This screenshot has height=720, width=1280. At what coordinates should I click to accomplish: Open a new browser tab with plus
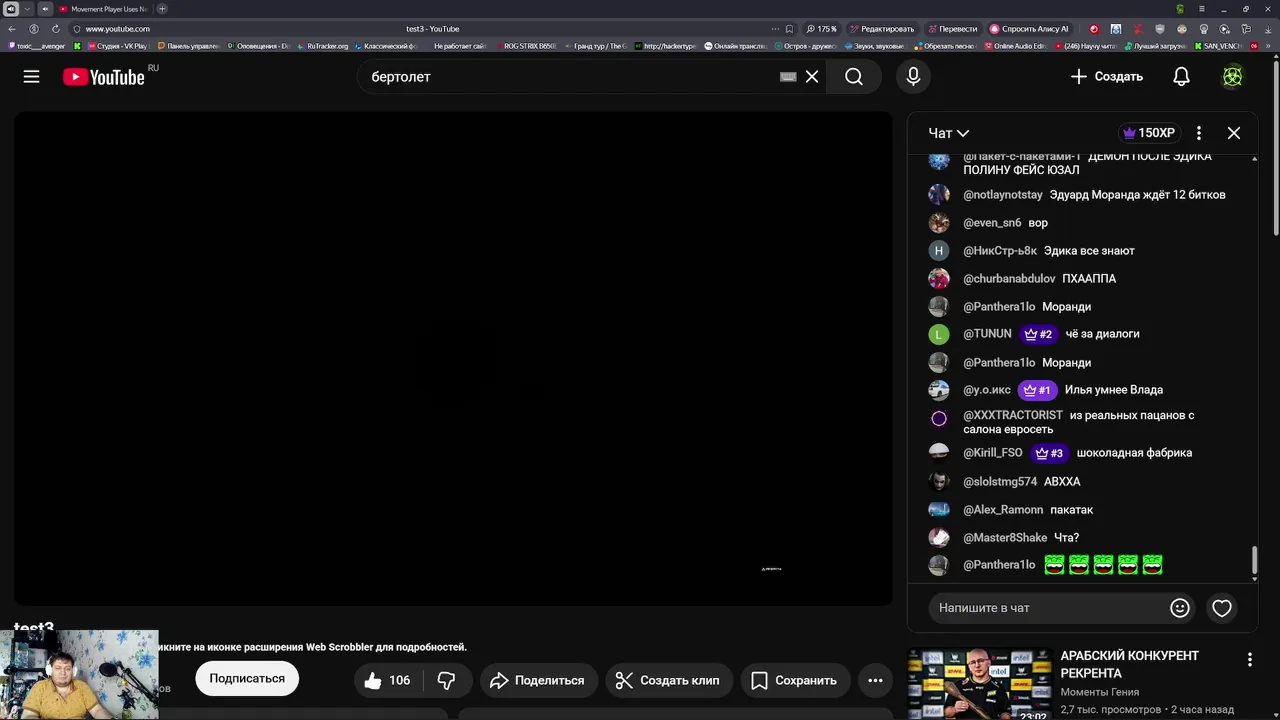(162, 9)
